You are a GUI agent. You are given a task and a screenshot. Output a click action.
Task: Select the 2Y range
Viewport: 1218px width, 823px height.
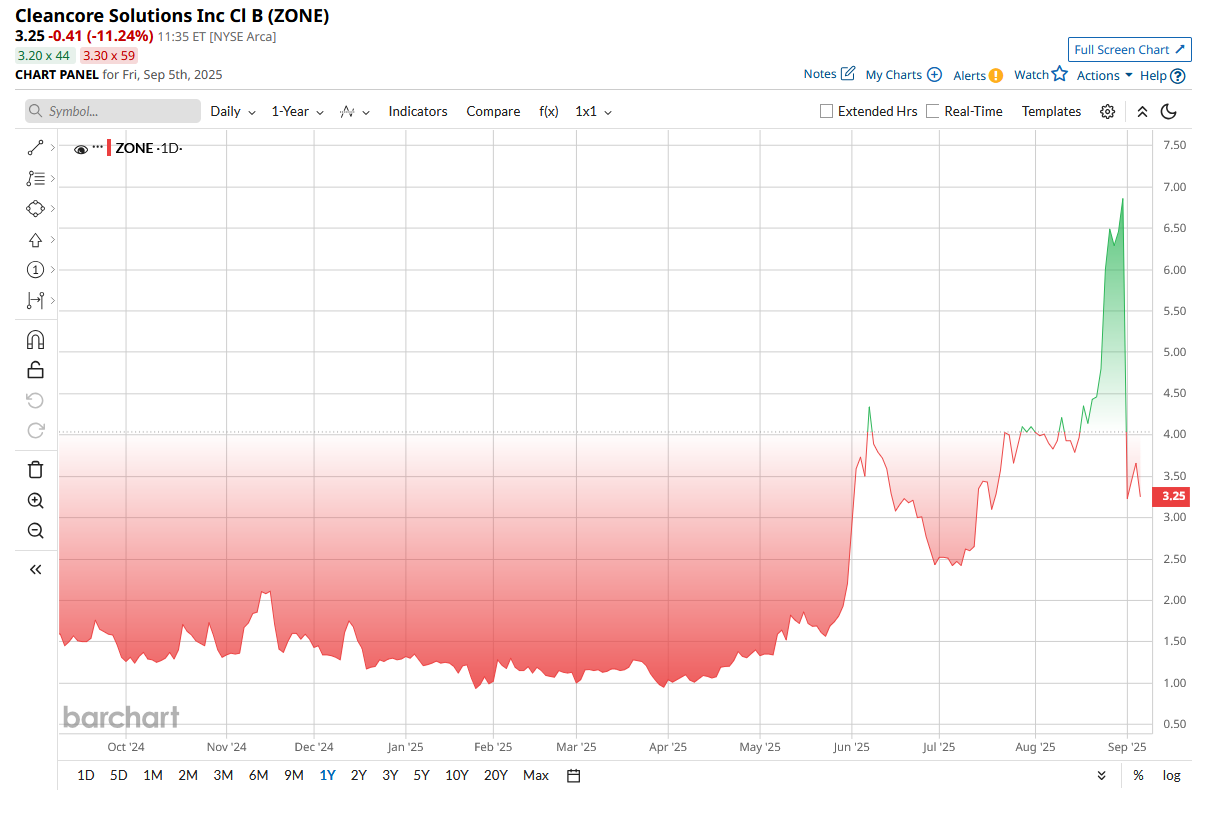358,775
